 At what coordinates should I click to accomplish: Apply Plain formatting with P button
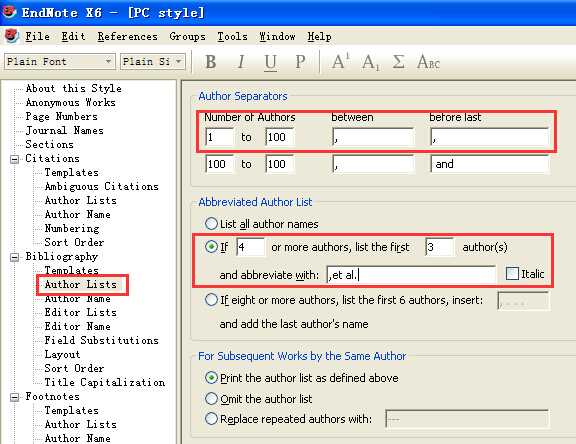tap(300, 62)
